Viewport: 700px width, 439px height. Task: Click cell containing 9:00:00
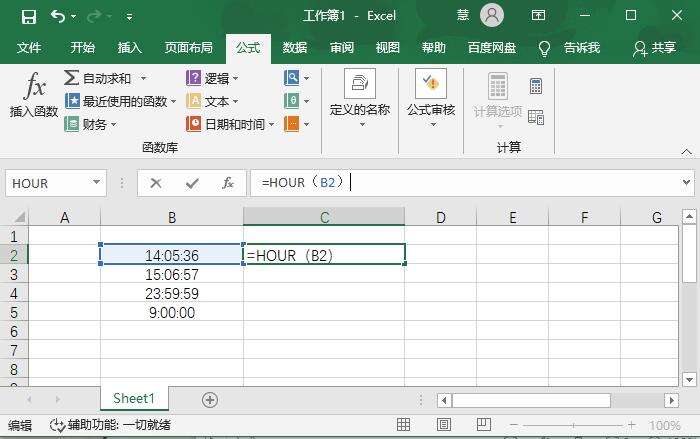click(x=172, y=313)
